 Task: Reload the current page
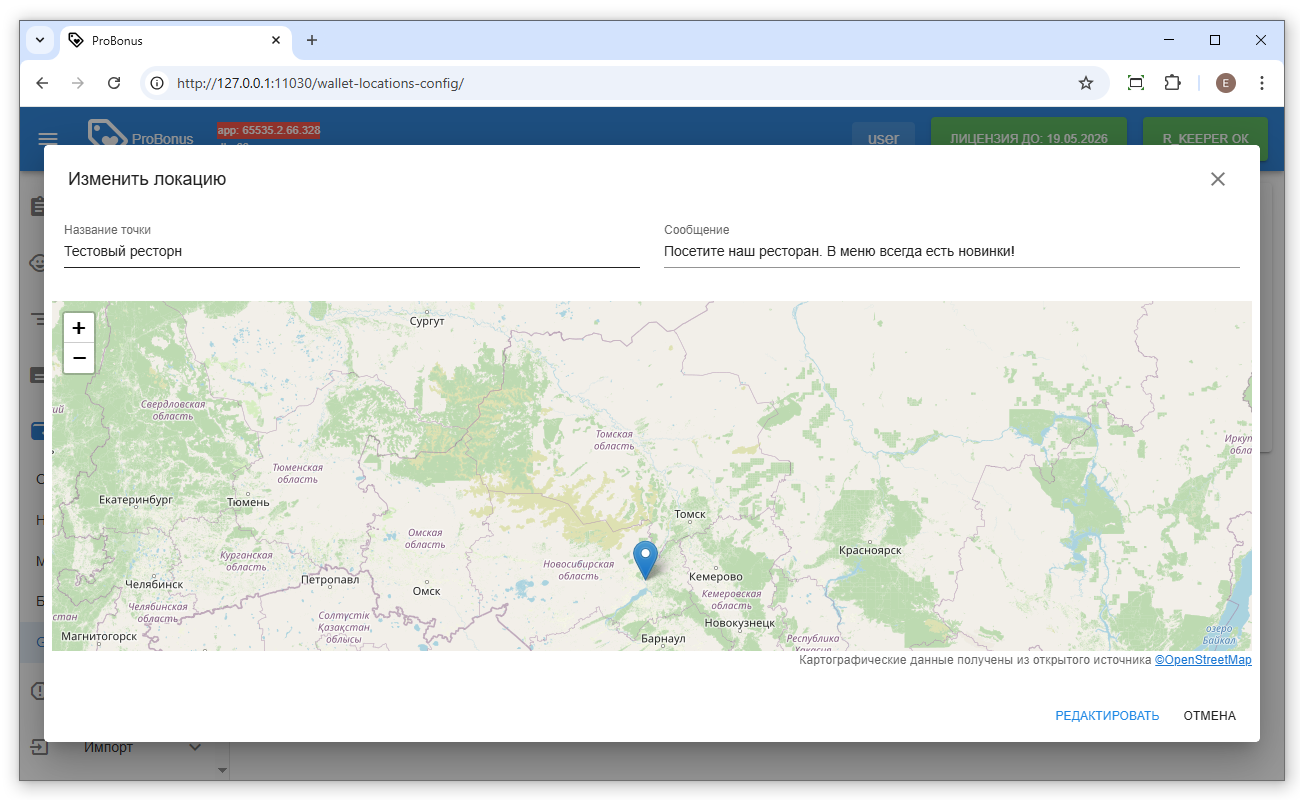pos(114,83)
